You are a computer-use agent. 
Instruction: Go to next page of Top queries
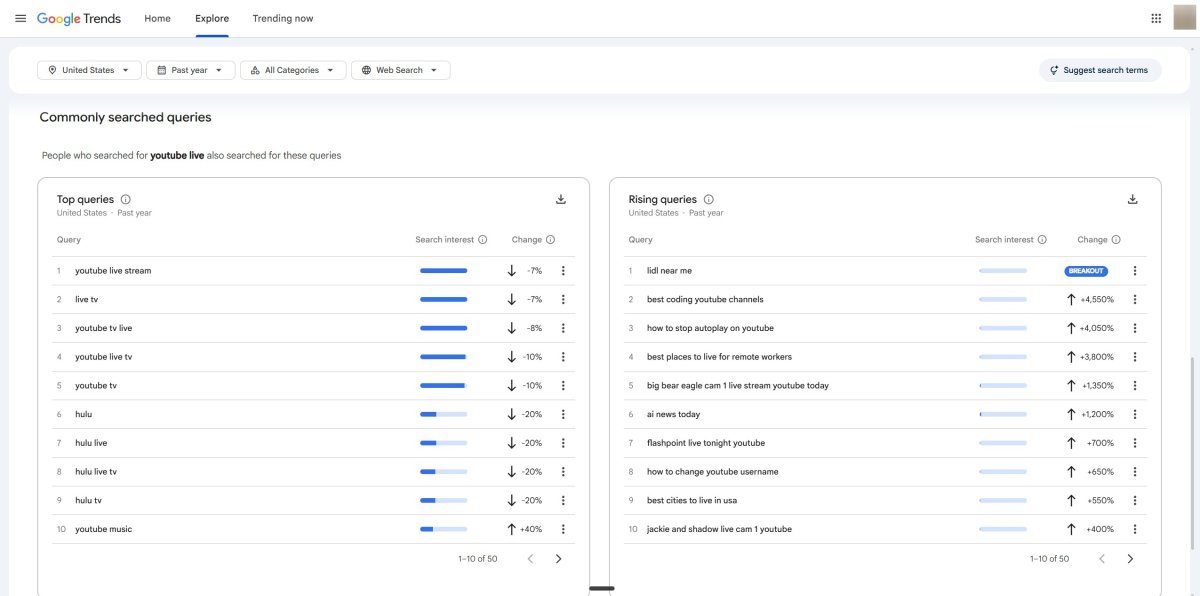558,559
